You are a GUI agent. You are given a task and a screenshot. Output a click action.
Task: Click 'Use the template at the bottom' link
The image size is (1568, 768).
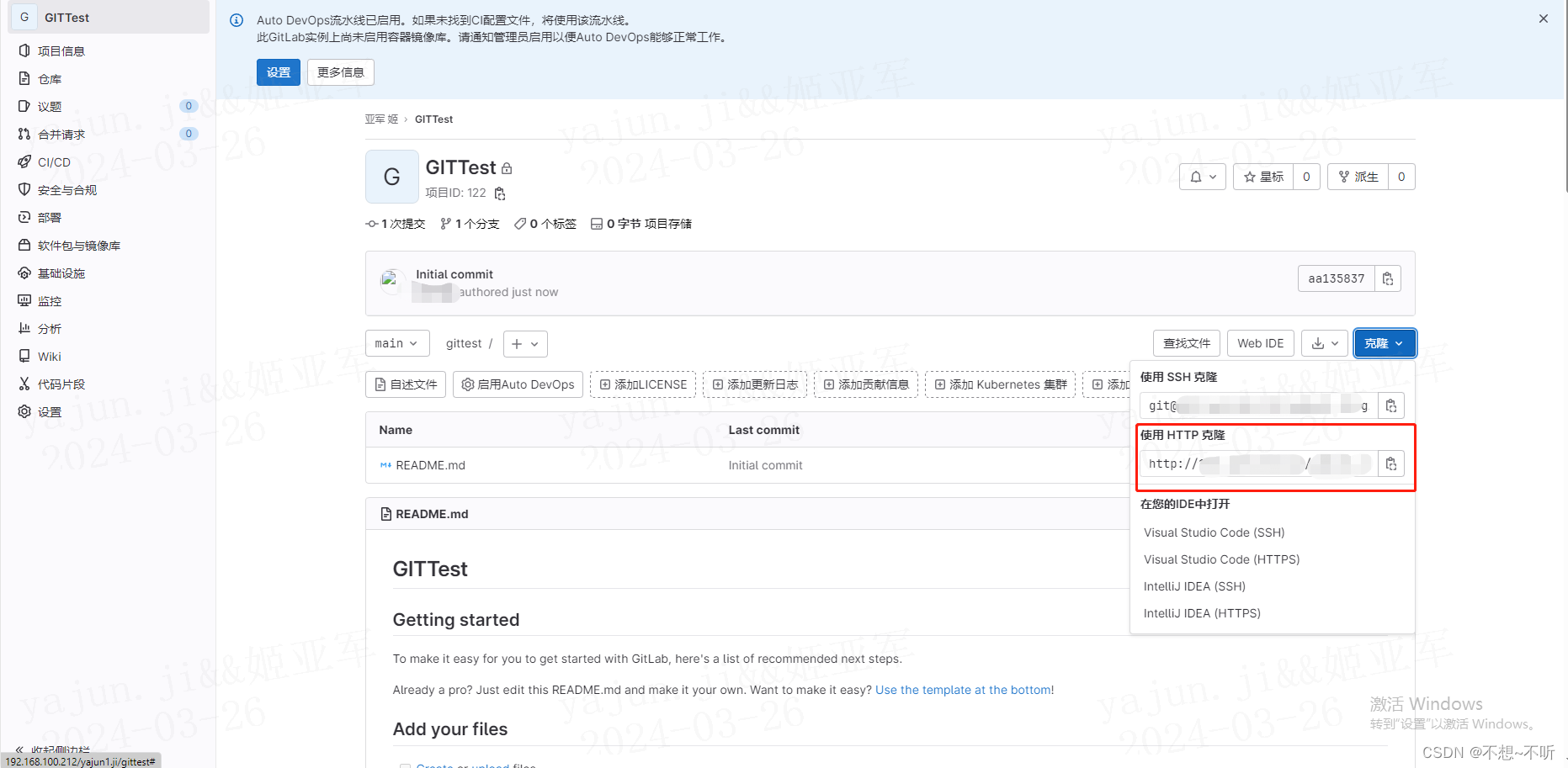click(963, 690)
